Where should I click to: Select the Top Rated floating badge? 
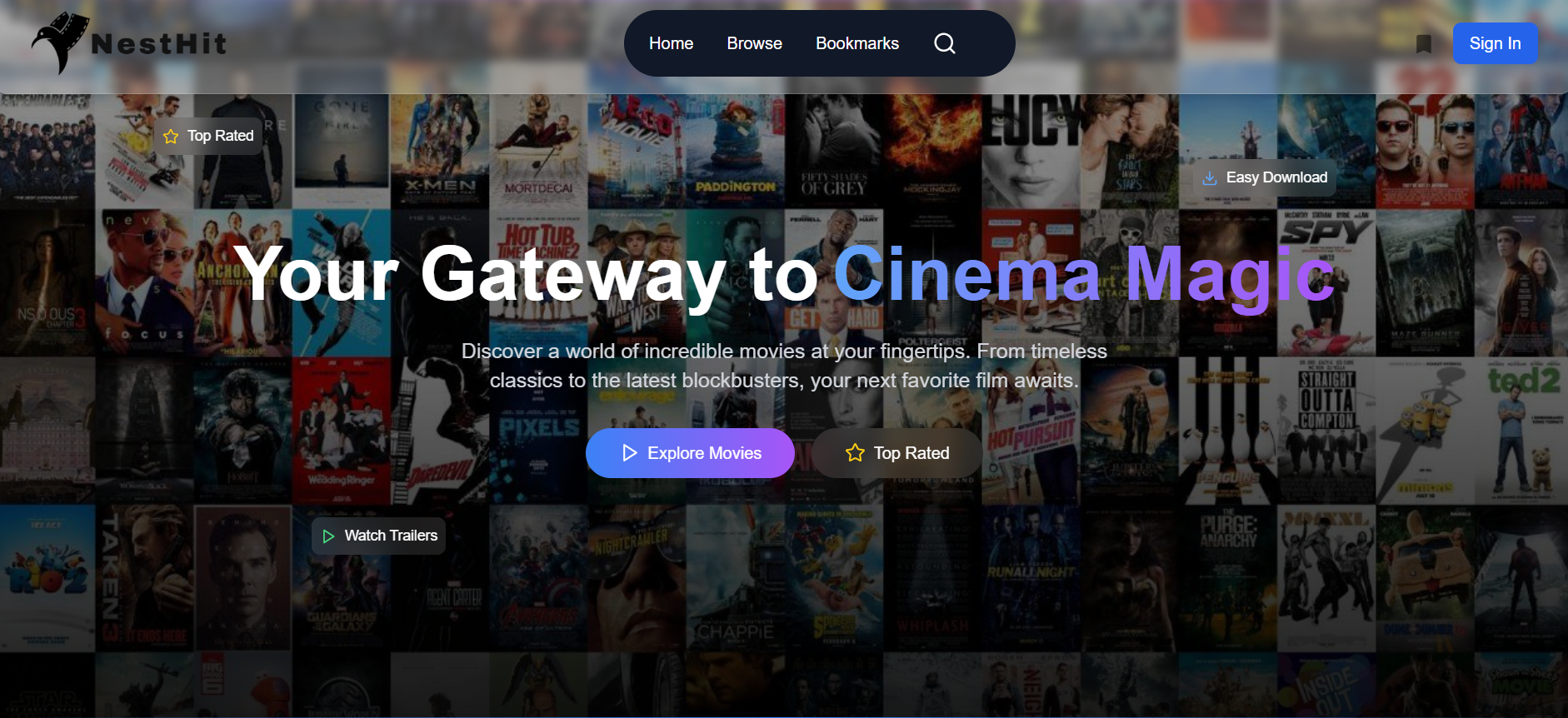(208, 136)
